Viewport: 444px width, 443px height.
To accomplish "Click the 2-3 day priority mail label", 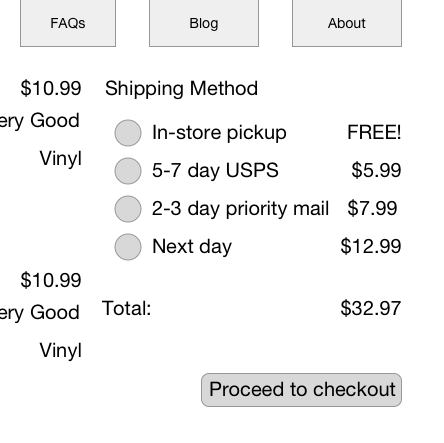I will pyautogui.click(x=240, y=209).
